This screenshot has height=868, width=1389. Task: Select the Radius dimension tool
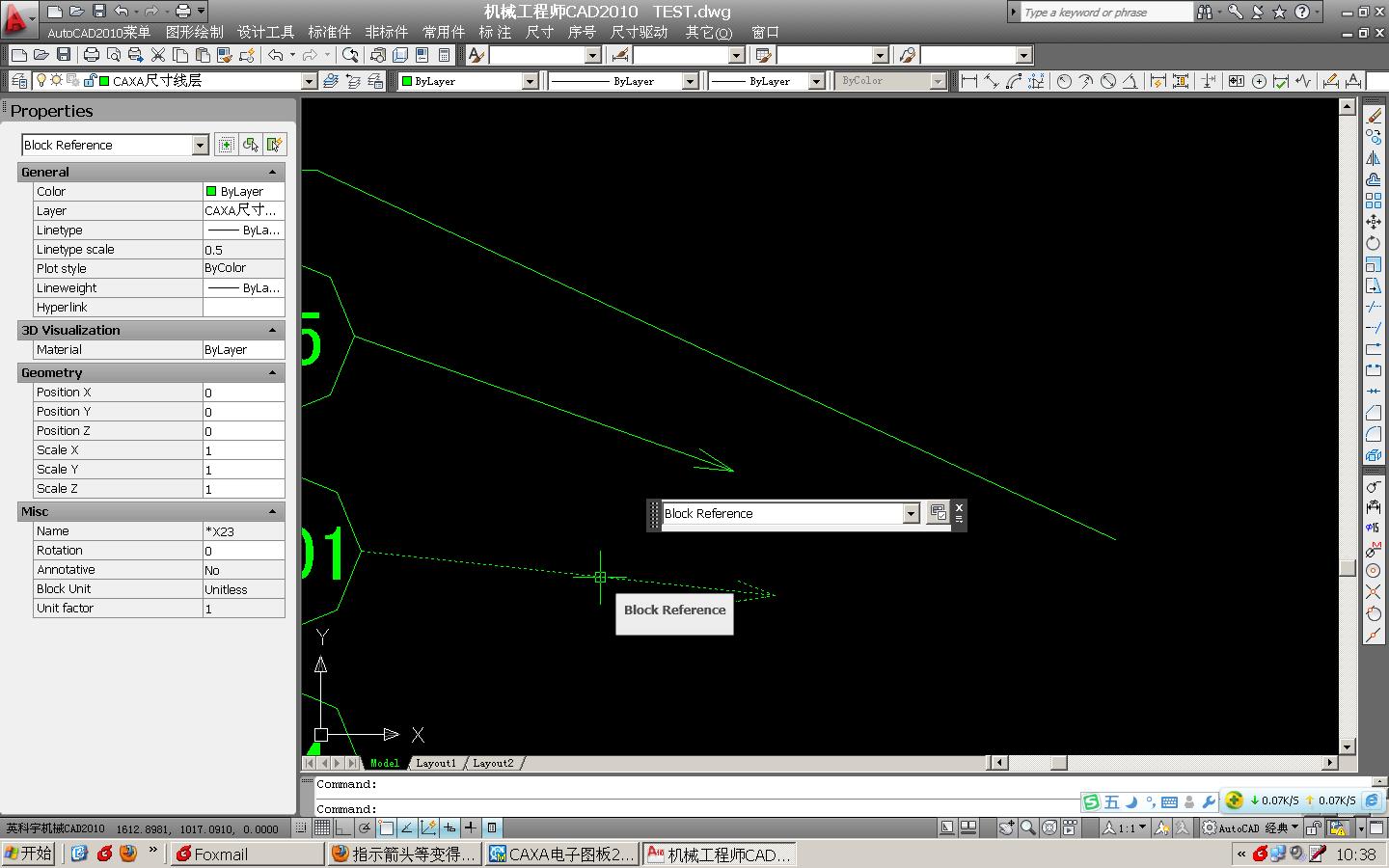coord(1064,81)
